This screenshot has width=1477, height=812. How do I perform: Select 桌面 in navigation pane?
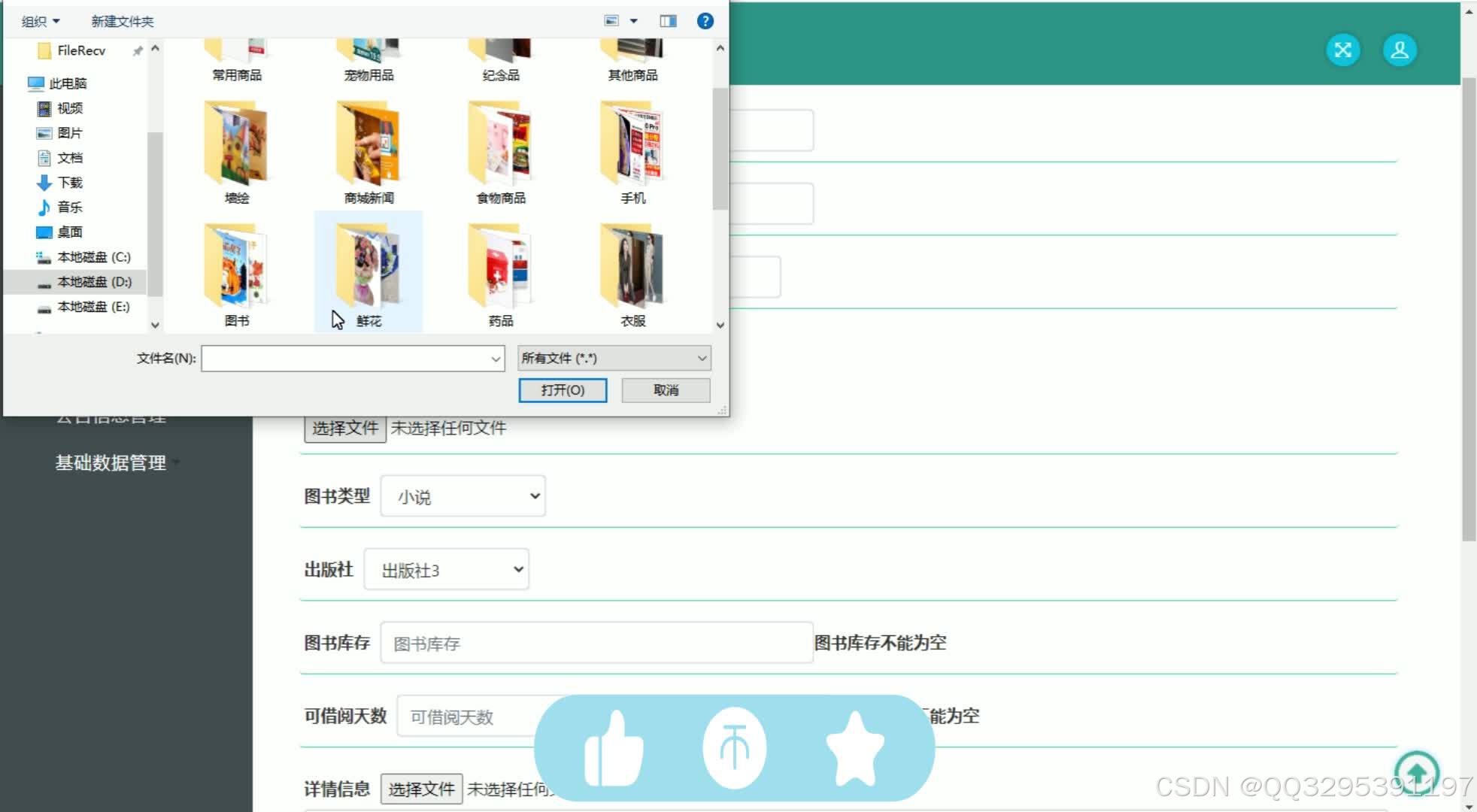(69, 232)
